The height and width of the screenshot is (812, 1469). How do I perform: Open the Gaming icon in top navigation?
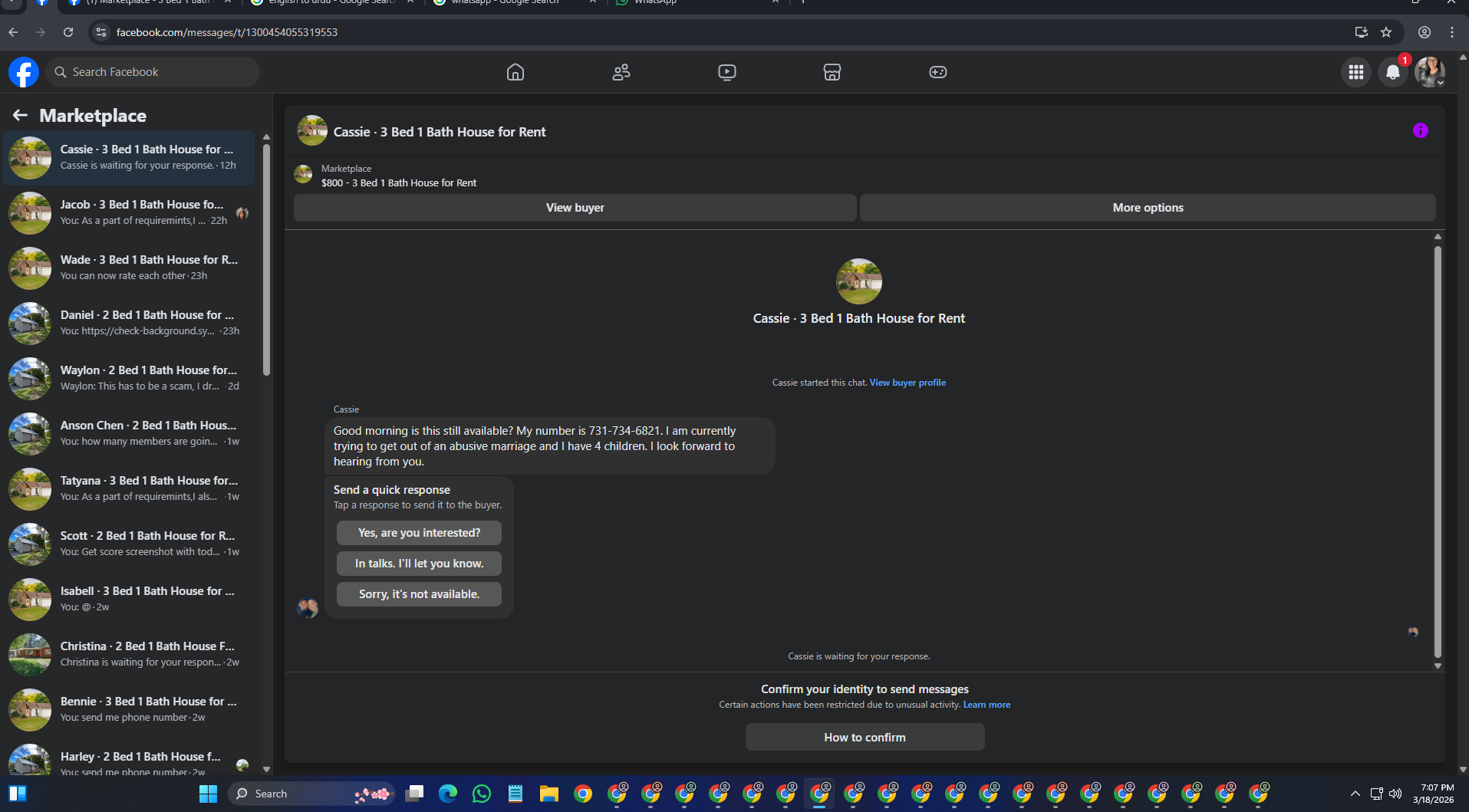pos(938,72)
